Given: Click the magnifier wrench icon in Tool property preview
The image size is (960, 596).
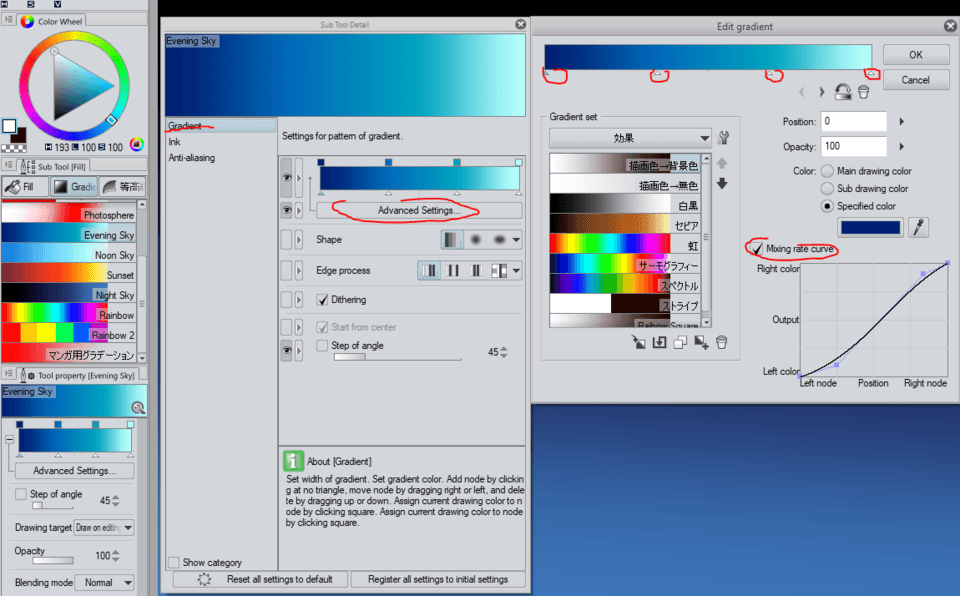Looking at the screenshot, I should tap(138, 407).
